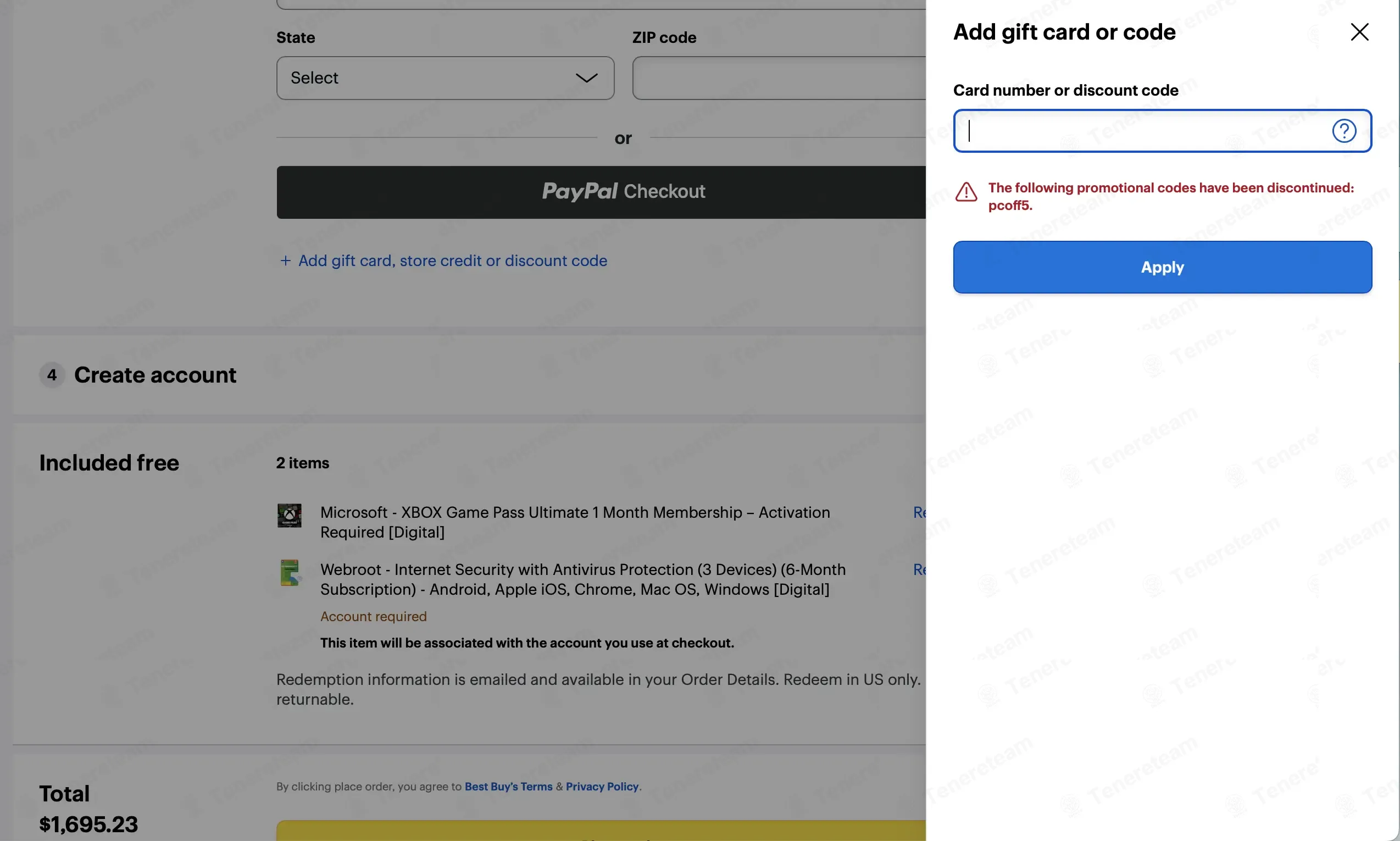Click the State field label
Screen dimensions: 1400x841
pyautogui.click(x=296, y=37)
